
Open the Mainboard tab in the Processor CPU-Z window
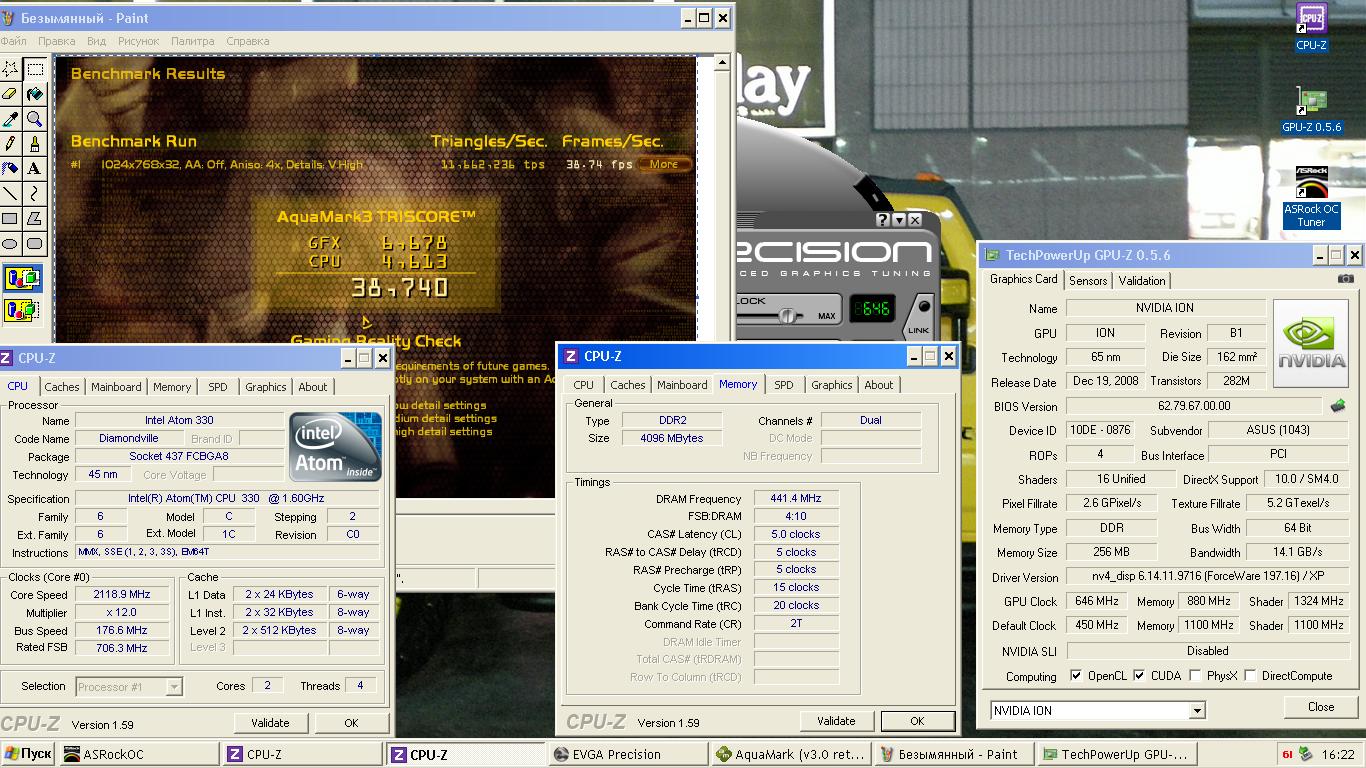point(116,387)
